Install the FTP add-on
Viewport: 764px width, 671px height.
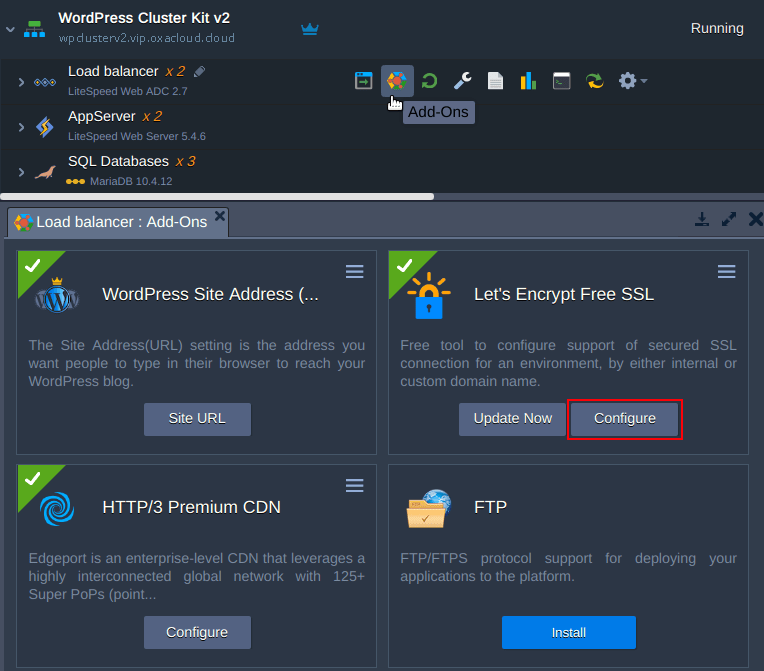[569, 633]
